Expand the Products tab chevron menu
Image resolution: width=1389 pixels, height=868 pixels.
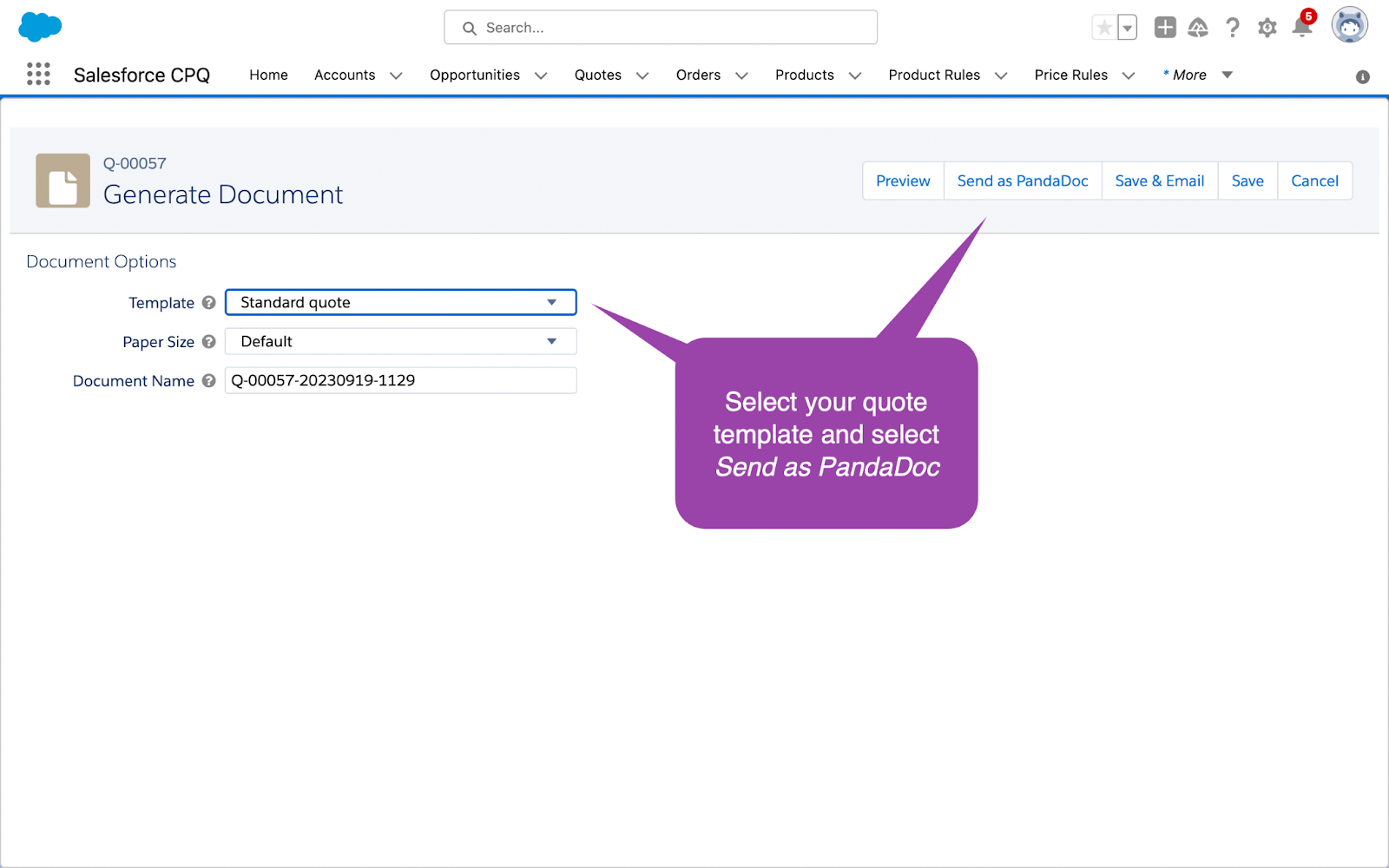coord(855,76)
